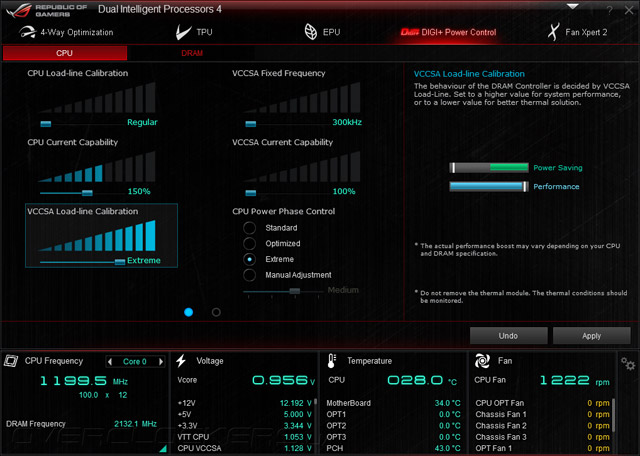Click the 4-Way Optimization speedometer icon
The height and width of the screenshot is (456, 640).
(x=28, y=32)
